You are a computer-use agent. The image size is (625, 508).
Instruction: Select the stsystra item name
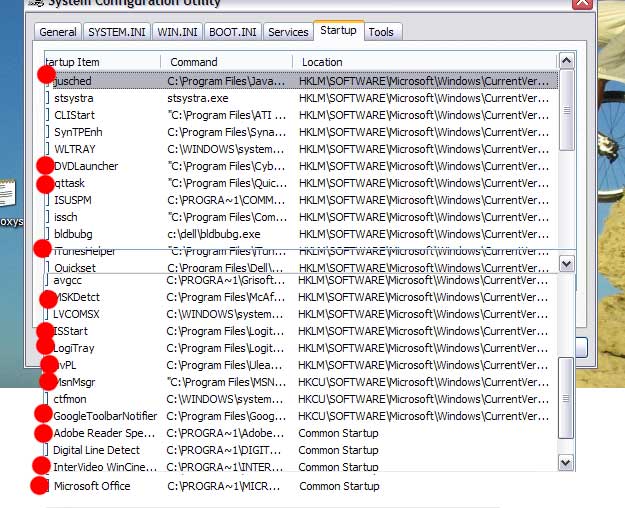pyautogui.click(x=74, y=98)
